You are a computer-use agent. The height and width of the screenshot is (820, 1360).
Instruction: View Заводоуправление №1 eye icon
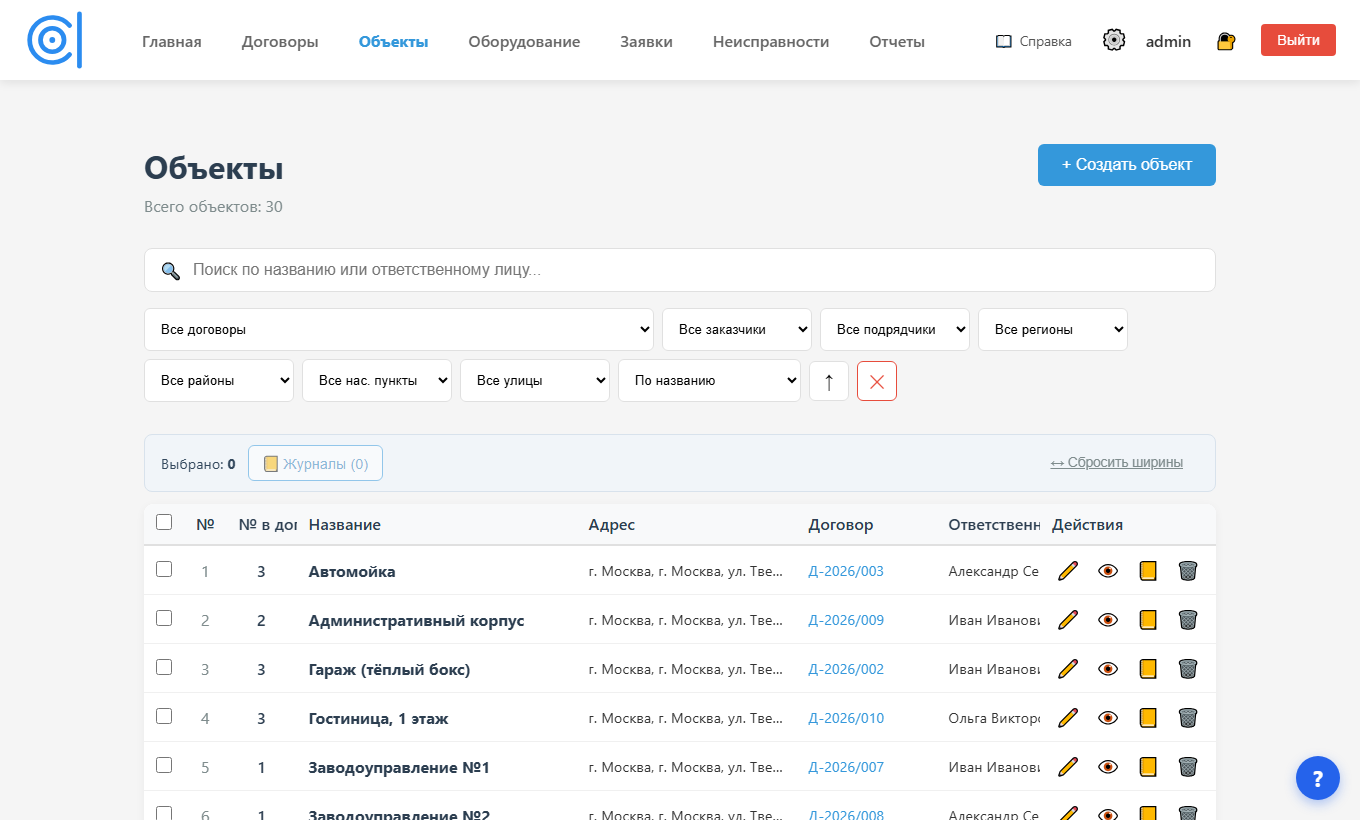click(x=1108, y=767)
